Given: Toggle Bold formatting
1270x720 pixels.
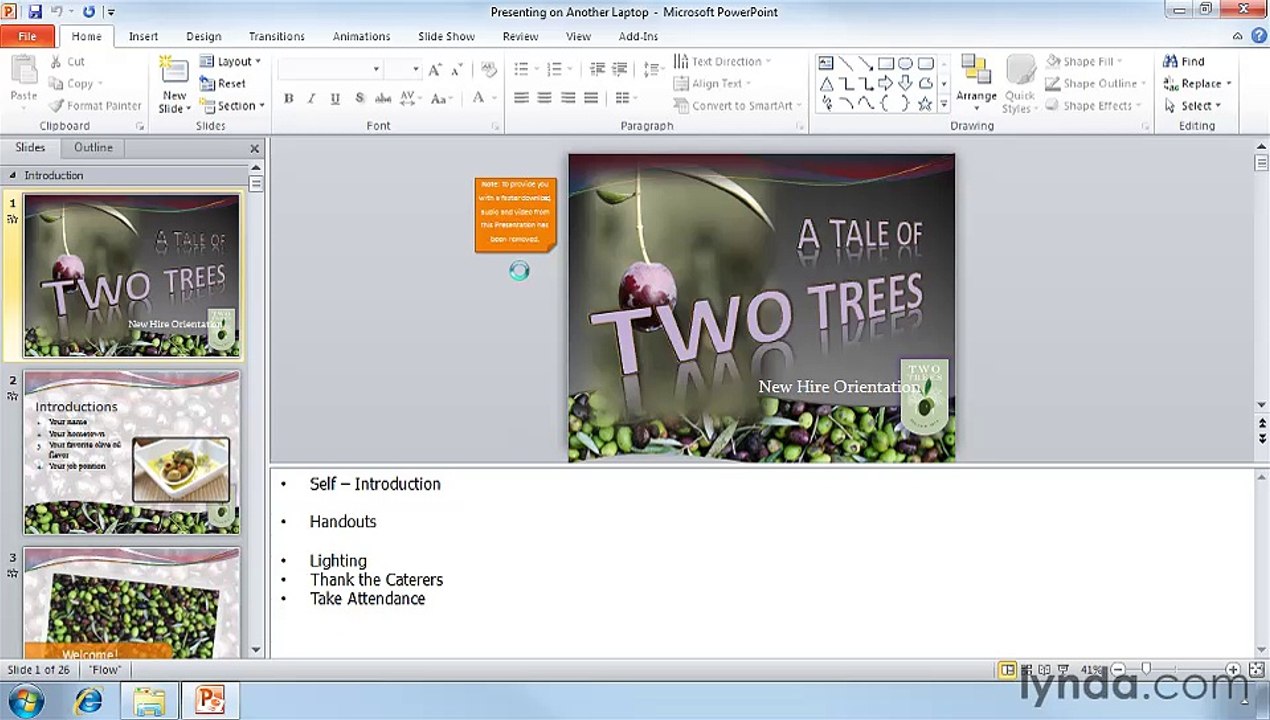Looking at the screenshot, I should [289, 99].
